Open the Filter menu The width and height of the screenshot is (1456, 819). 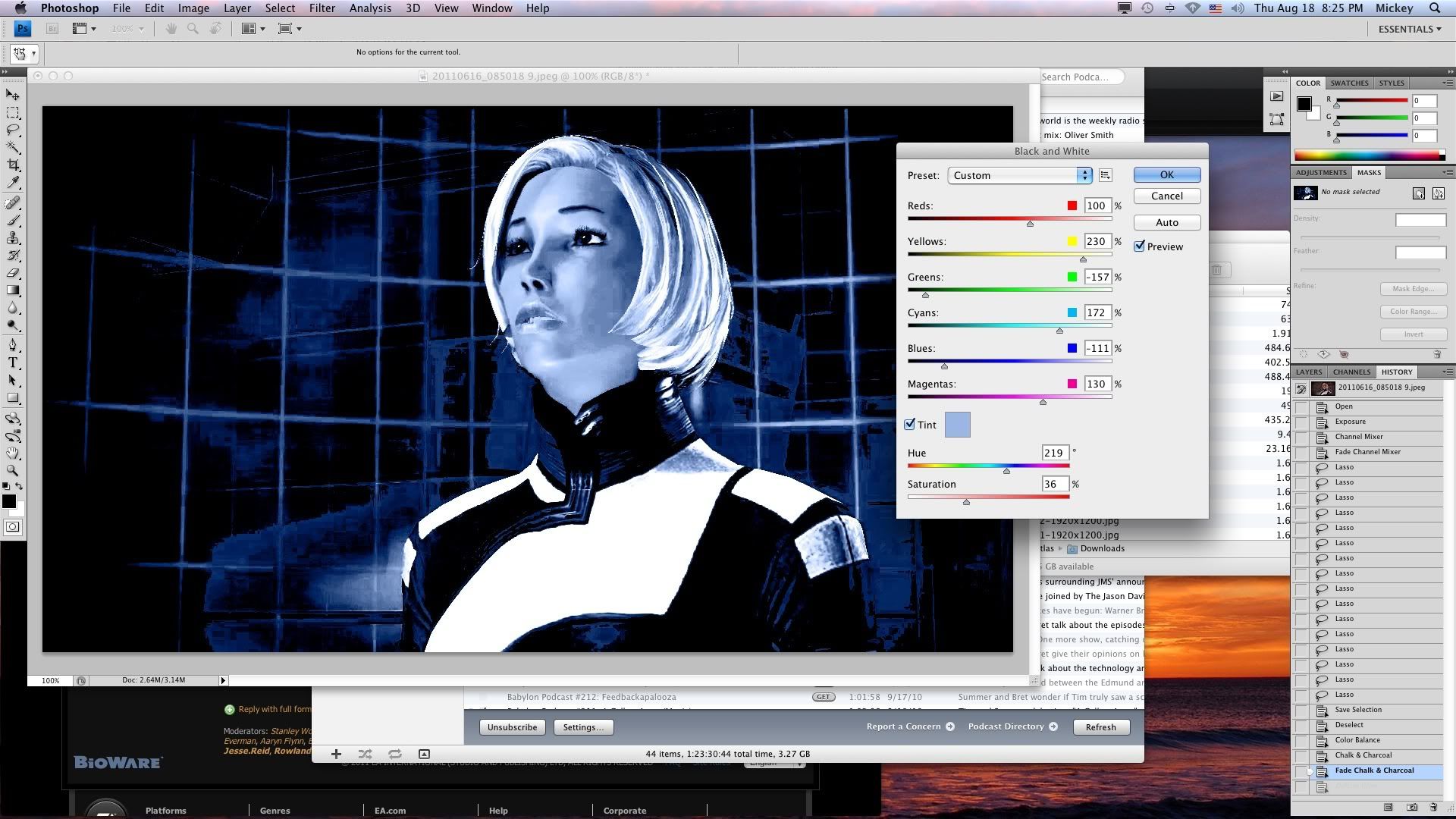322,8
